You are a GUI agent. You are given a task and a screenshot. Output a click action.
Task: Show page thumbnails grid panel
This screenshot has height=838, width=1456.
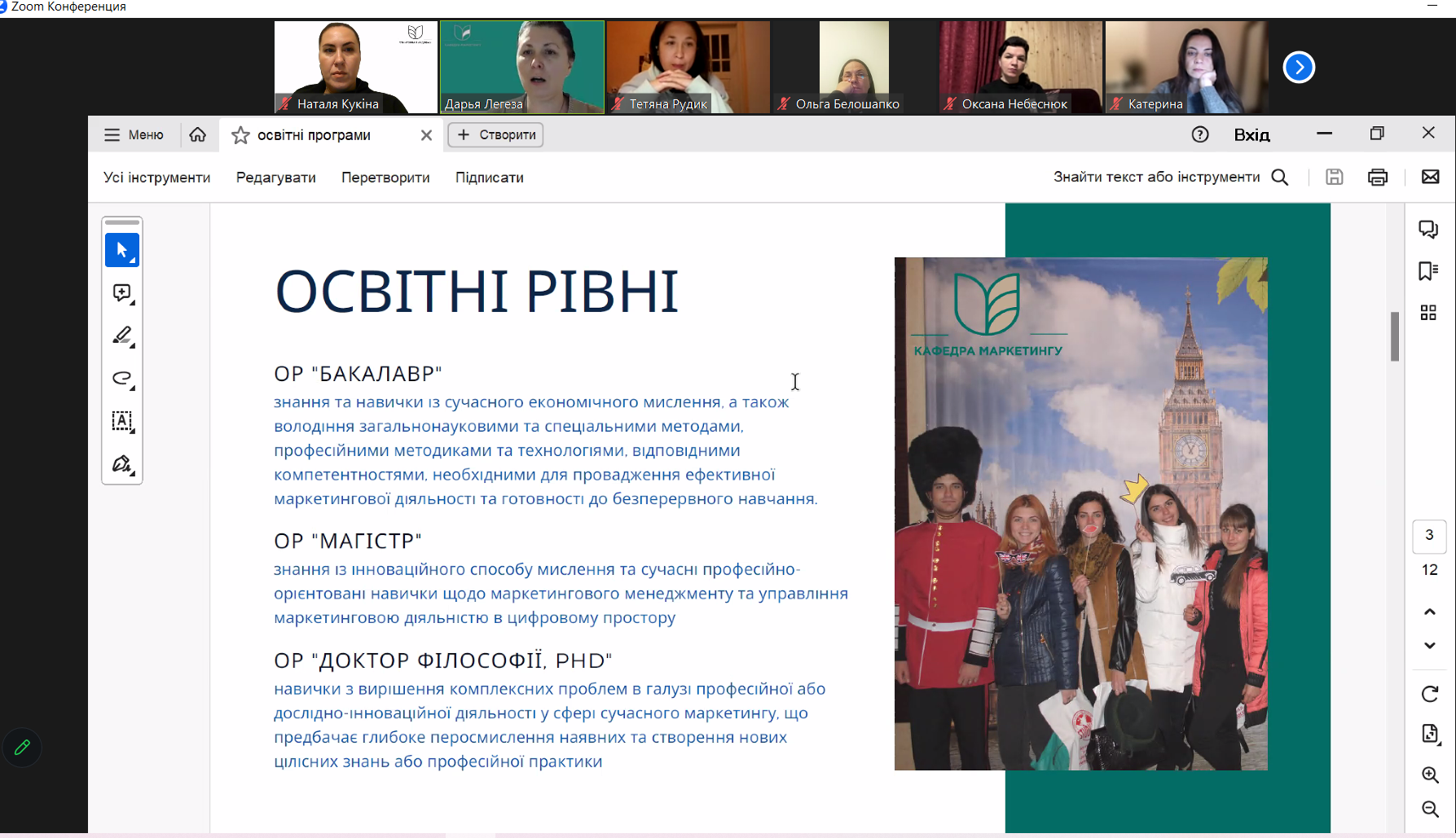[x=1427, y=313]
